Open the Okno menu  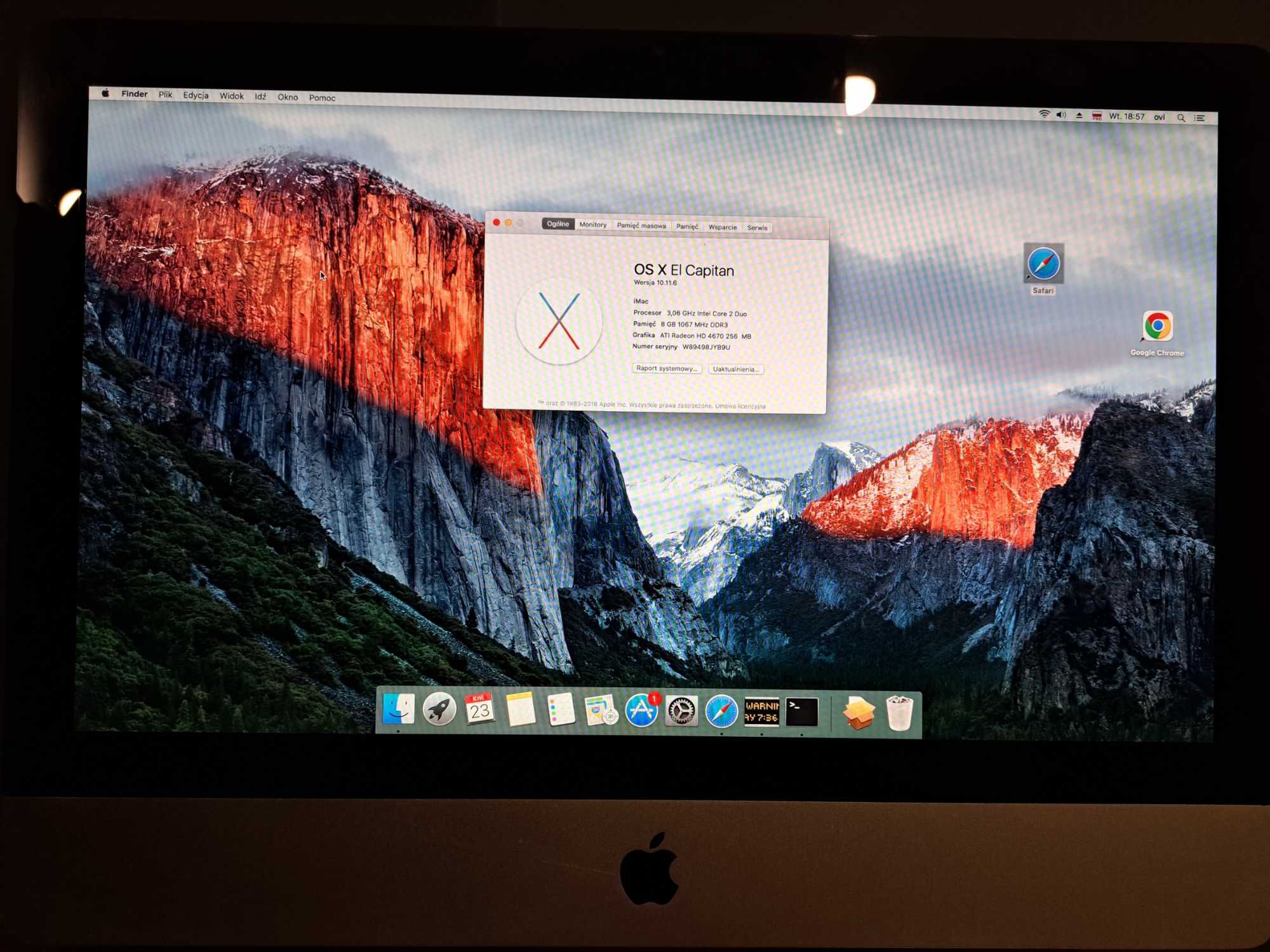click(x=288, y=97)
